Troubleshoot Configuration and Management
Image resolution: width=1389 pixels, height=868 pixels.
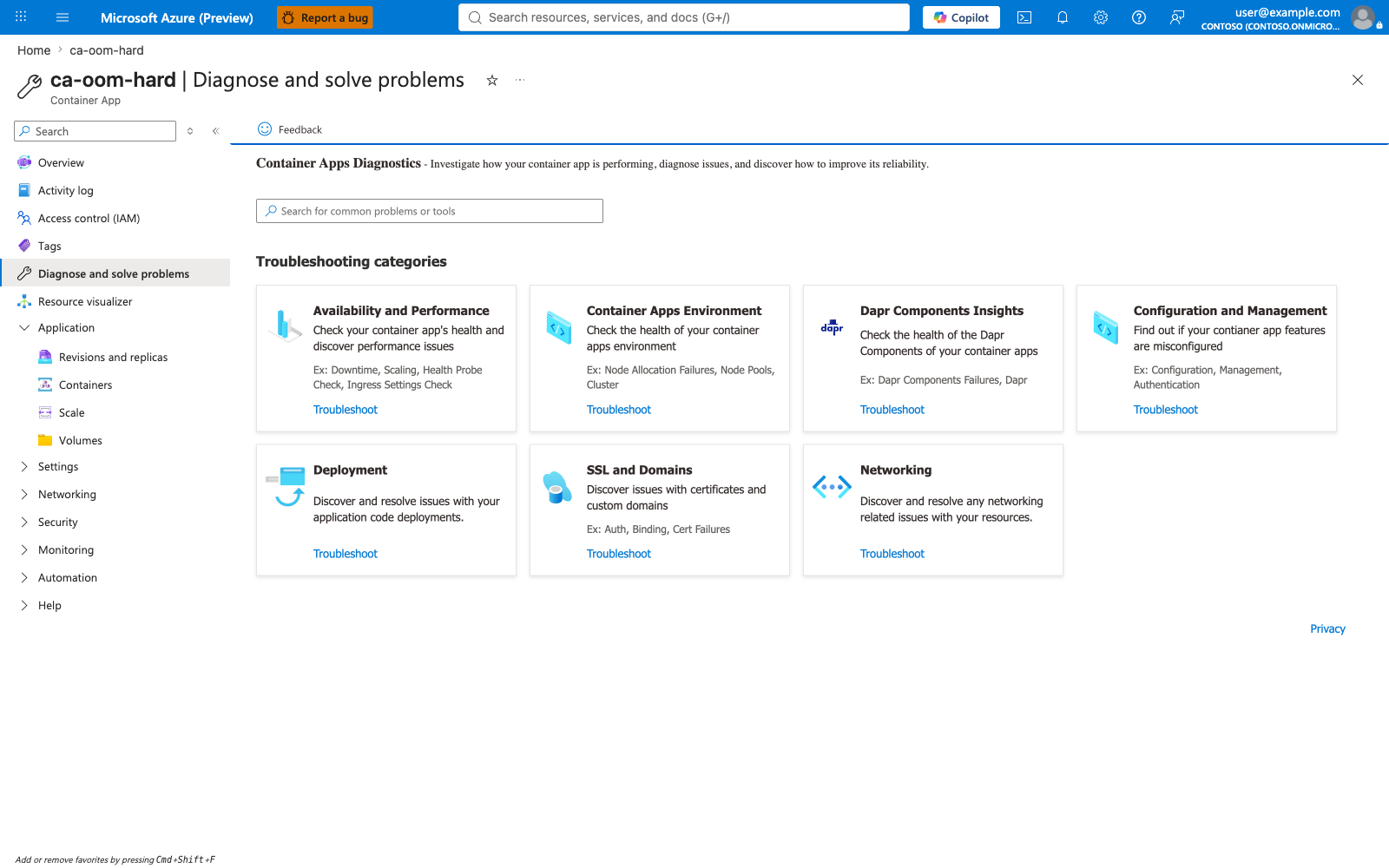(x=1166, y=410)
